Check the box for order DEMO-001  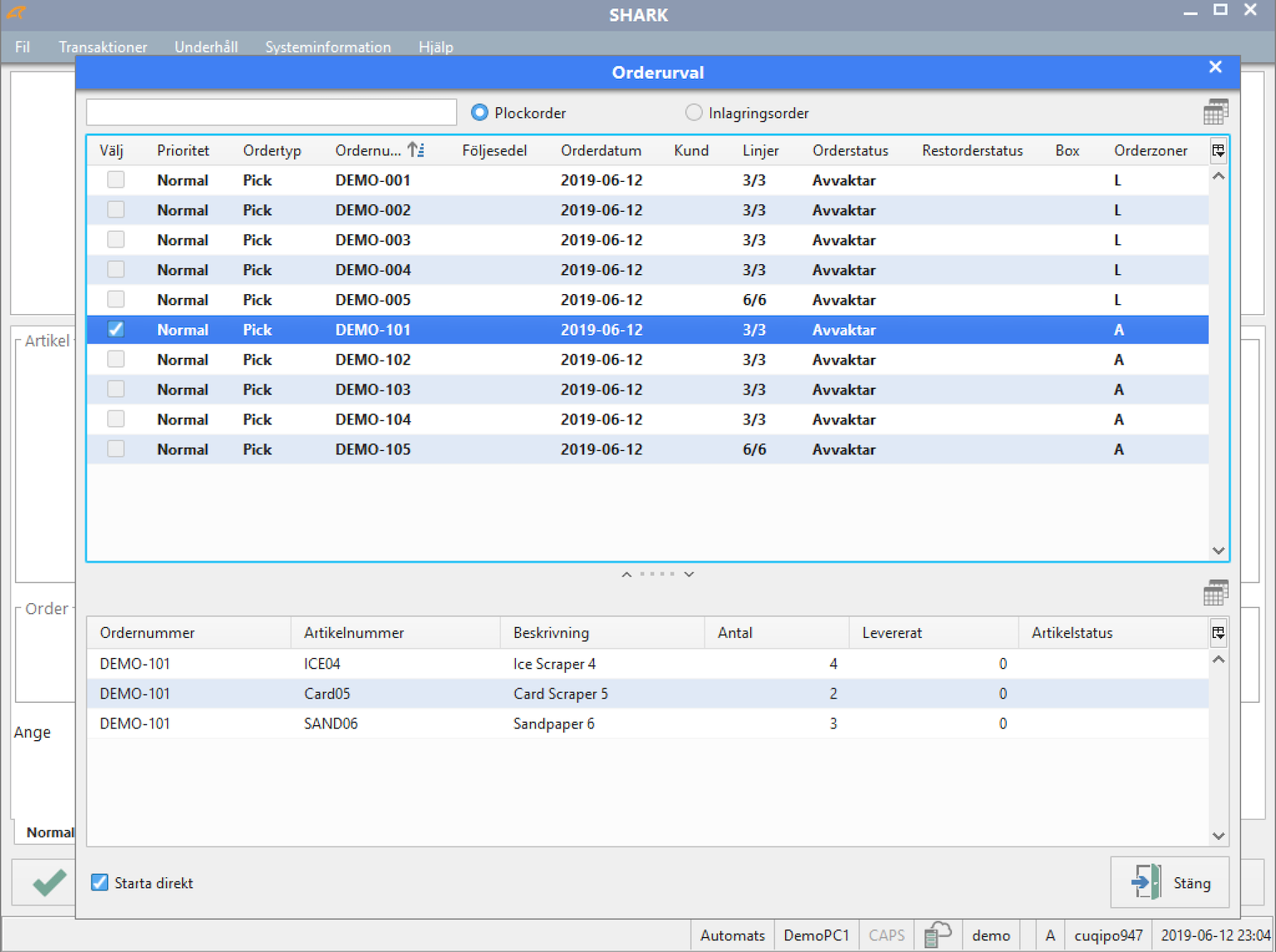coord(115,179)
